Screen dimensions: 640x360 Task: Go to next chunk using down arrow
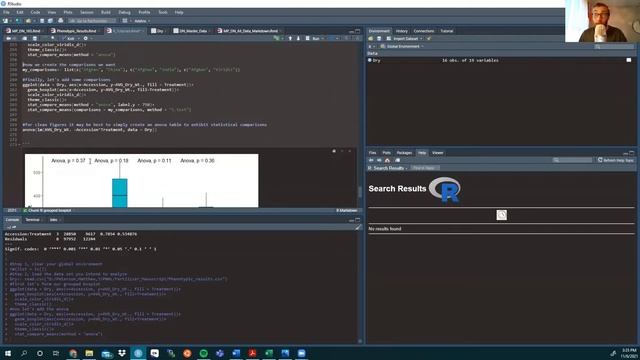[x=298, y=38]
